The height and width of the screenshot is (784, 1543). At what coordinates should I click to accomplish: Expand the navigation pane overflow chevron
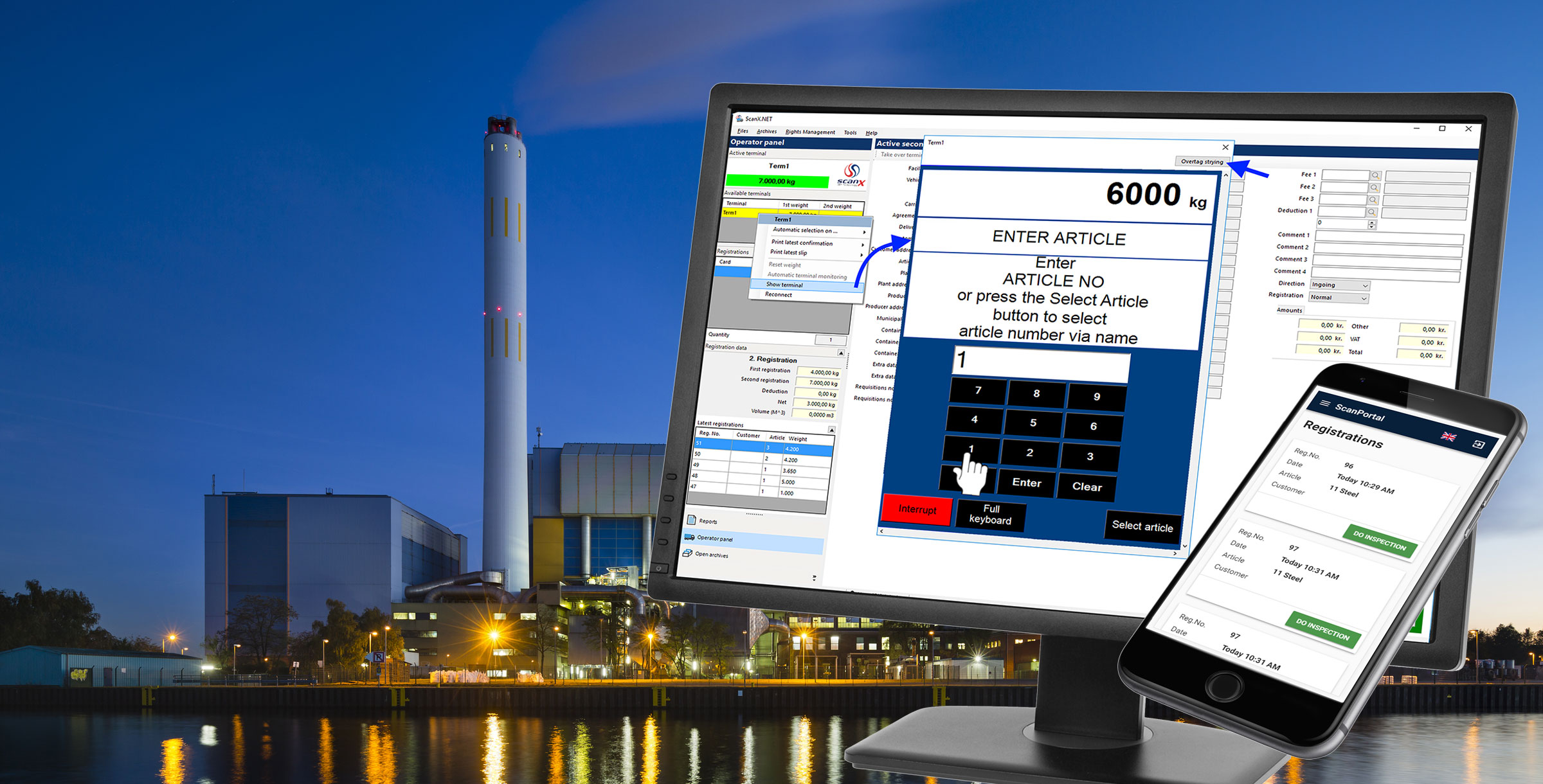point(814,578)
